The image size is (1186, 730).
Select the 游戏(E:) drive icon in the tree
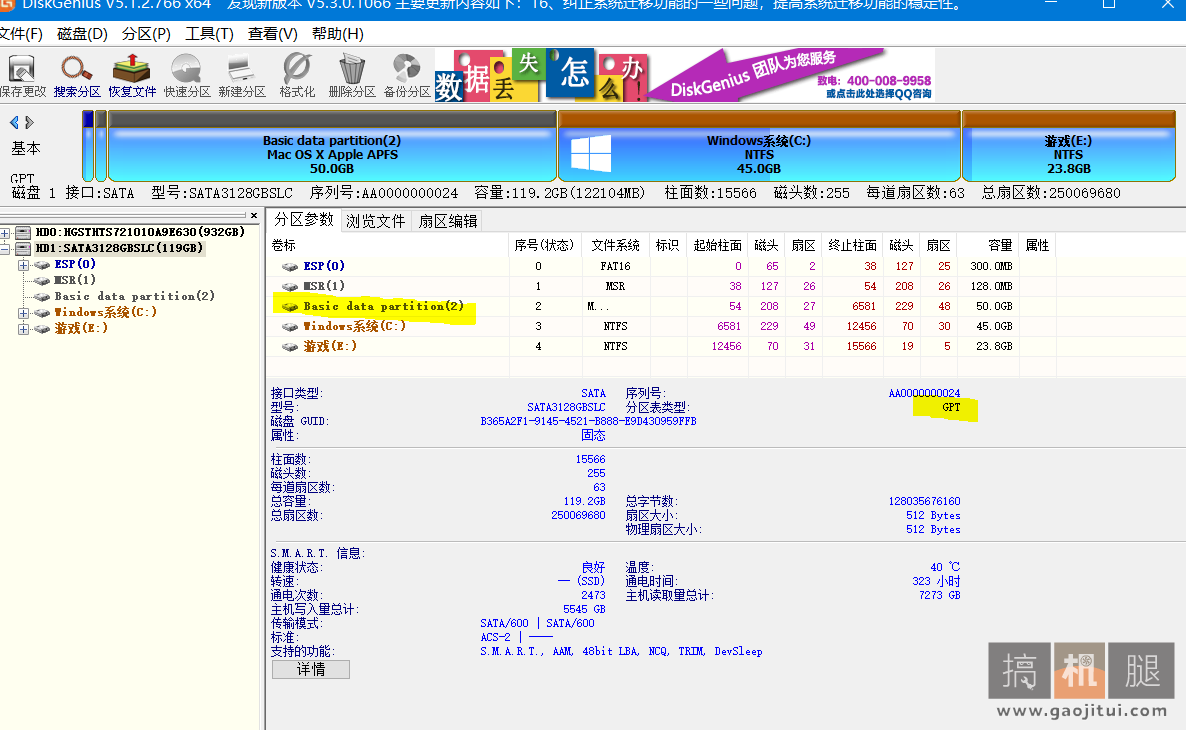click(x=42, y=329)
